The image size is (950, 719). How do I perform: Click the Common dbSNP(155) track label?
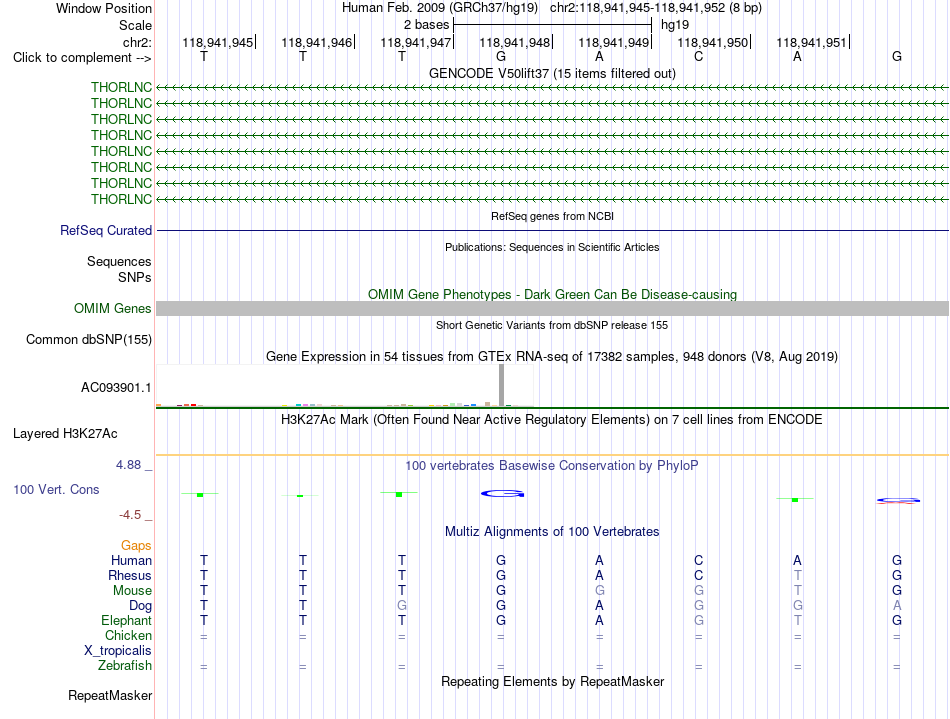pyautogui.click(x=89, y=339)
